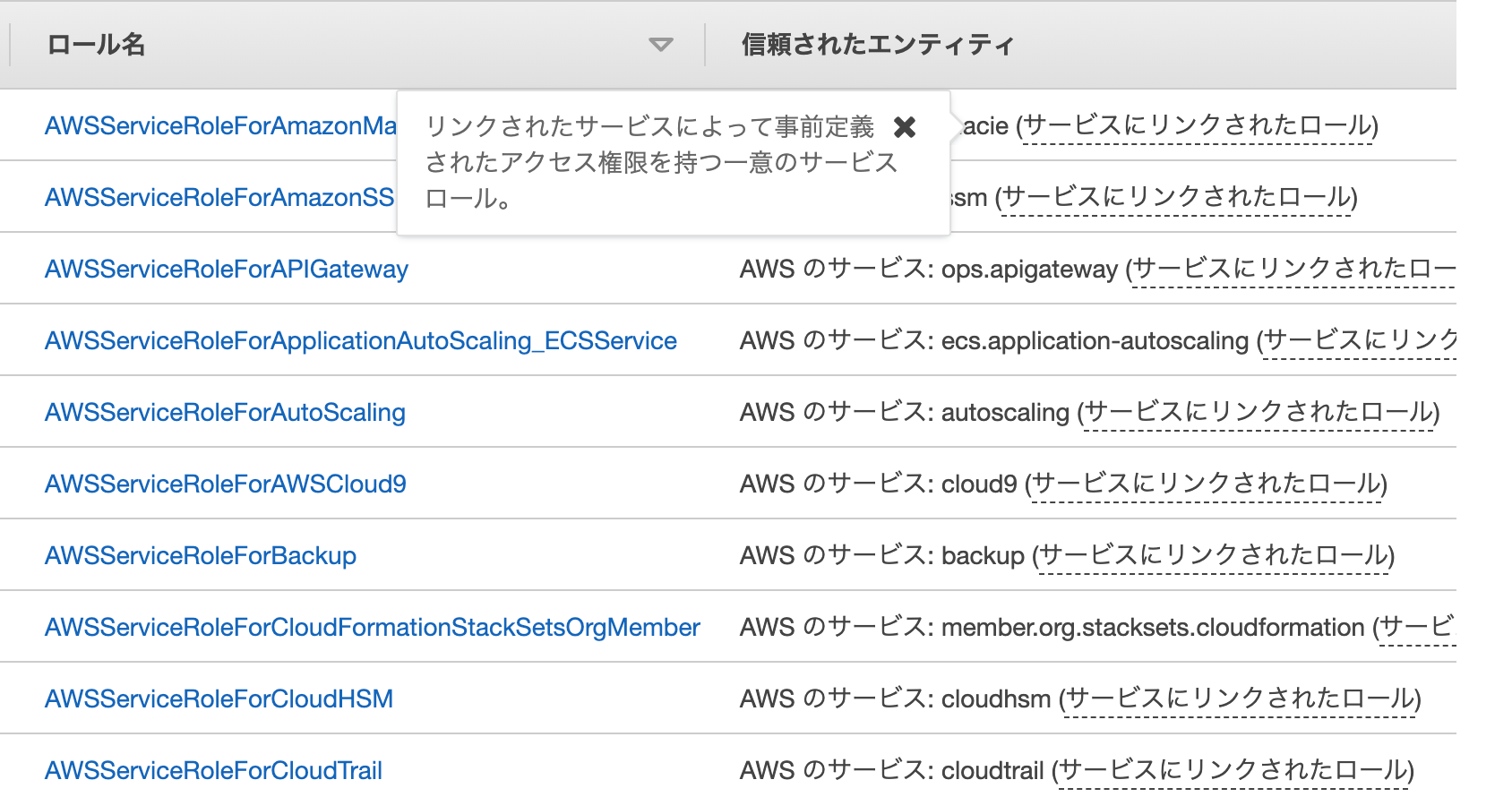The width and height of the screenshot is (1512, 797).
Task: Sort by the ロール名 column arrow
Action: [x=661, y=45]
